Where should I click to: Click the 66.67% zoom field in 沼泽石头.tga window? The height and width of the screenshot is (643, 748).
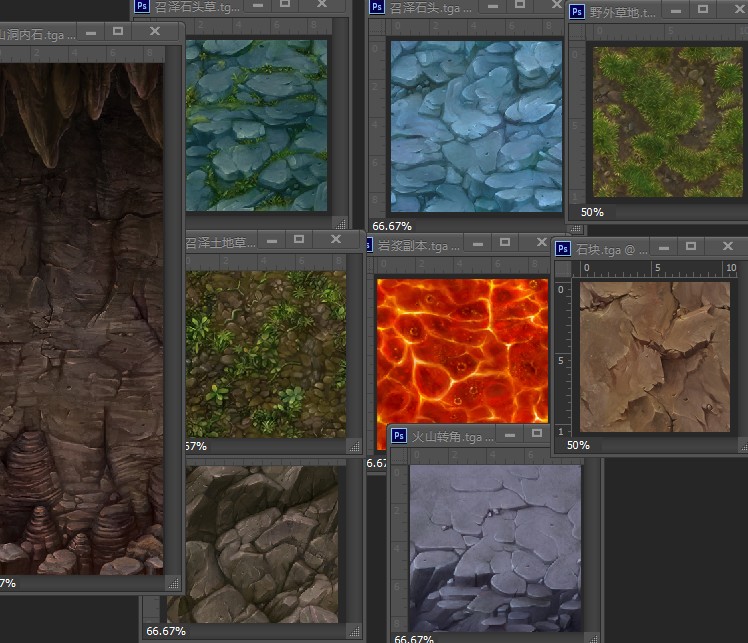pyautogui.click(x=392, y=226)
